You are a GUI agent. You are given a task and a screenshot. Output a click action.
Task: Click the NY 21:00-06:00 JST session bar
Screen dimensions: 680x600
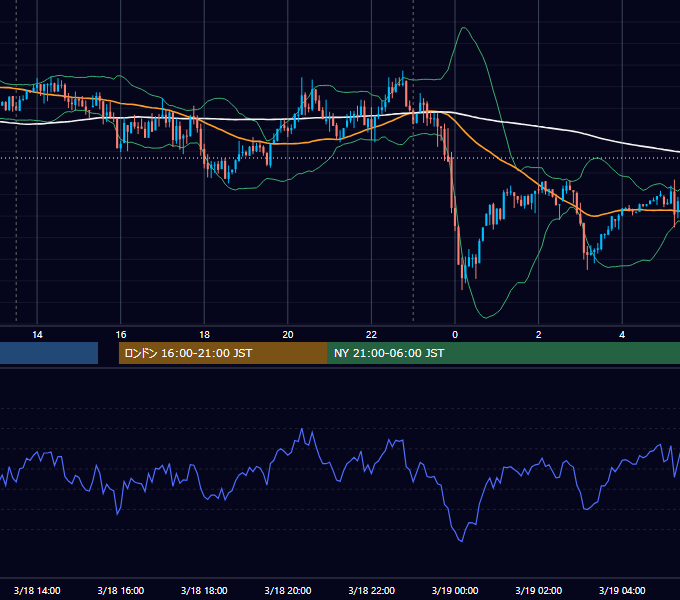503,353
